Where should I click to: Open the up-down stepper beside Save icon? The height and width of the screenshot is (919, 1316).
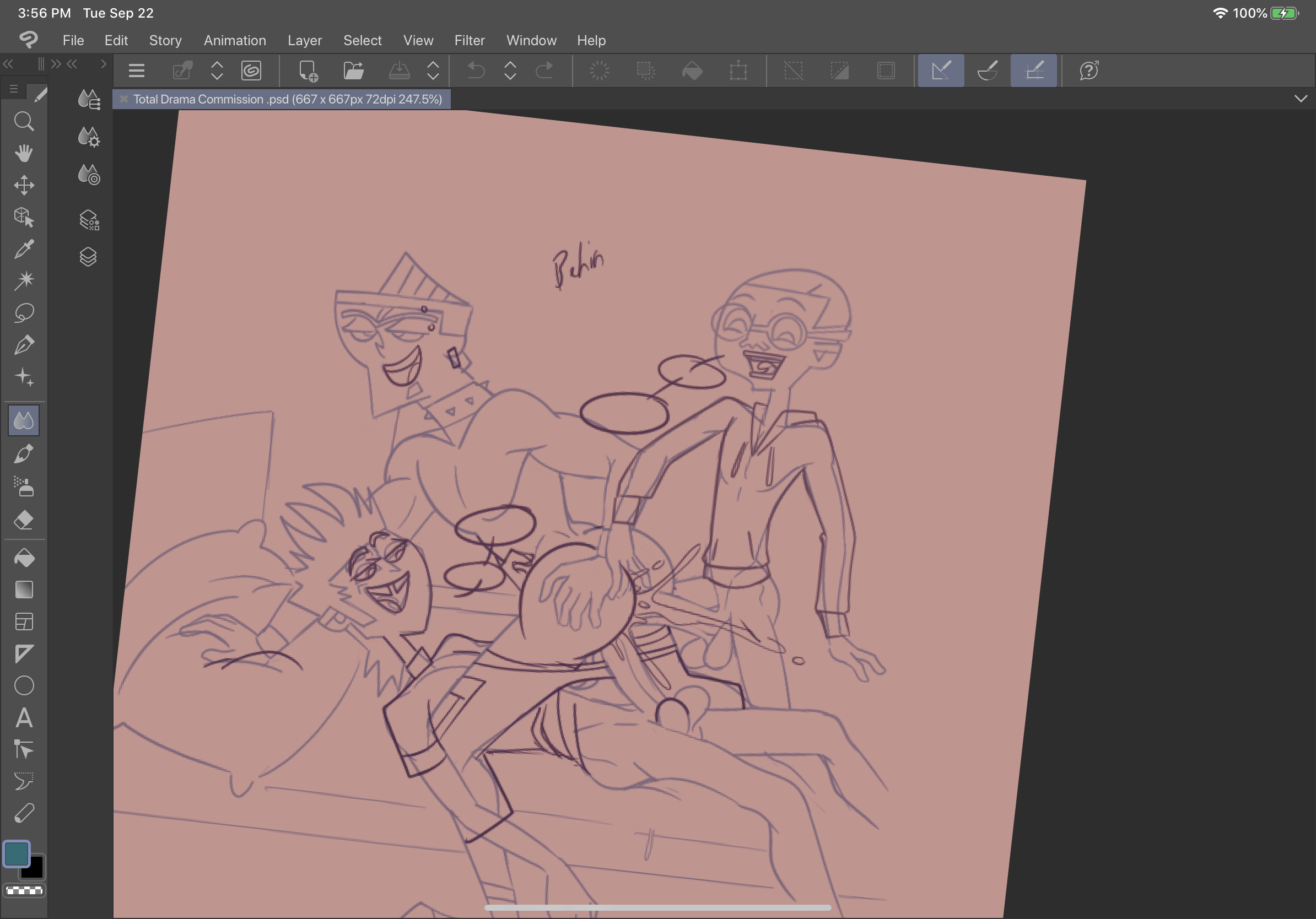433,71
